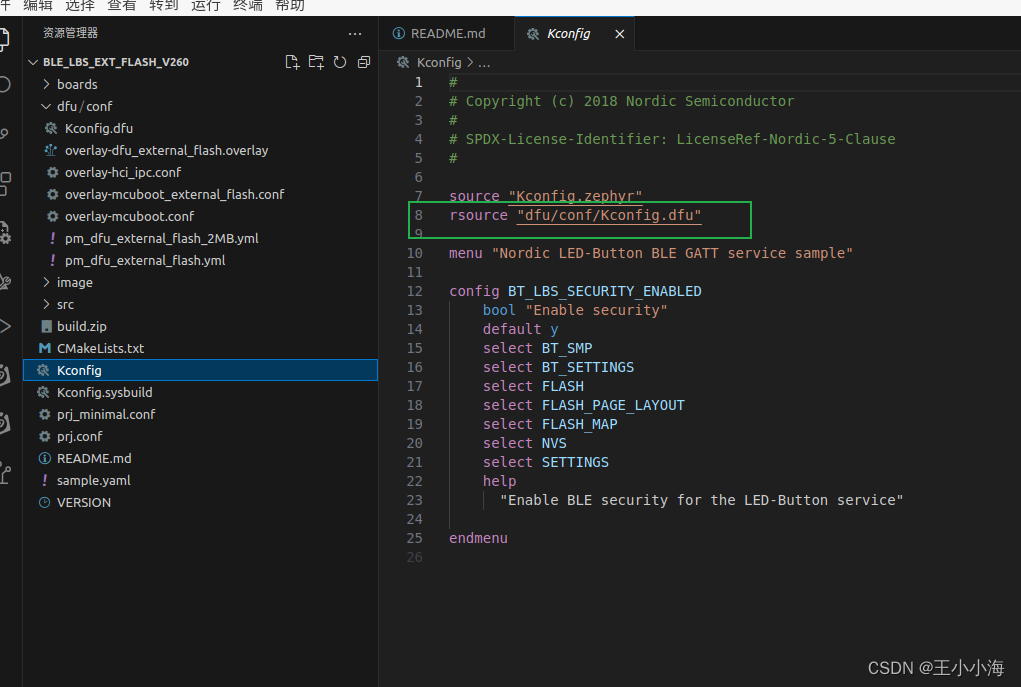Expand the image folder
The height and width of the screenshot is (687, 1021).
click(46, 282)
